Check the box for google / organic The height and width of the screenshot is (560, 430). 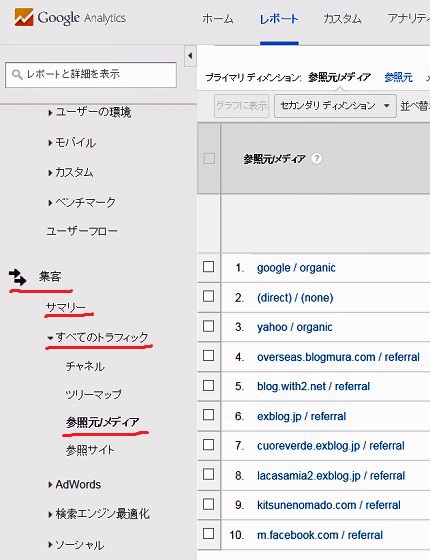(x=209, y=267)
